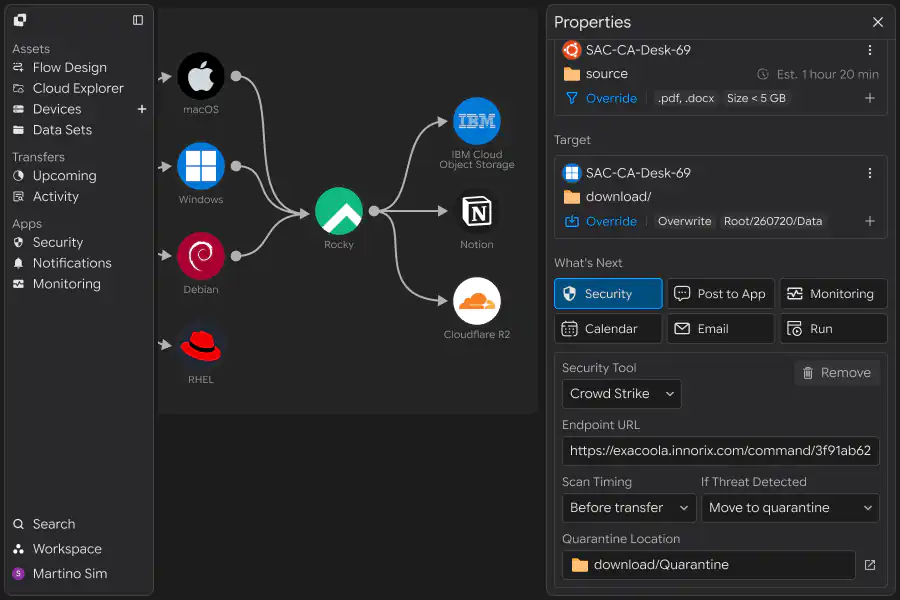This screenshot has height=600, width=900.
Task: Select the macOS node icon
Action: click(201, 76)
